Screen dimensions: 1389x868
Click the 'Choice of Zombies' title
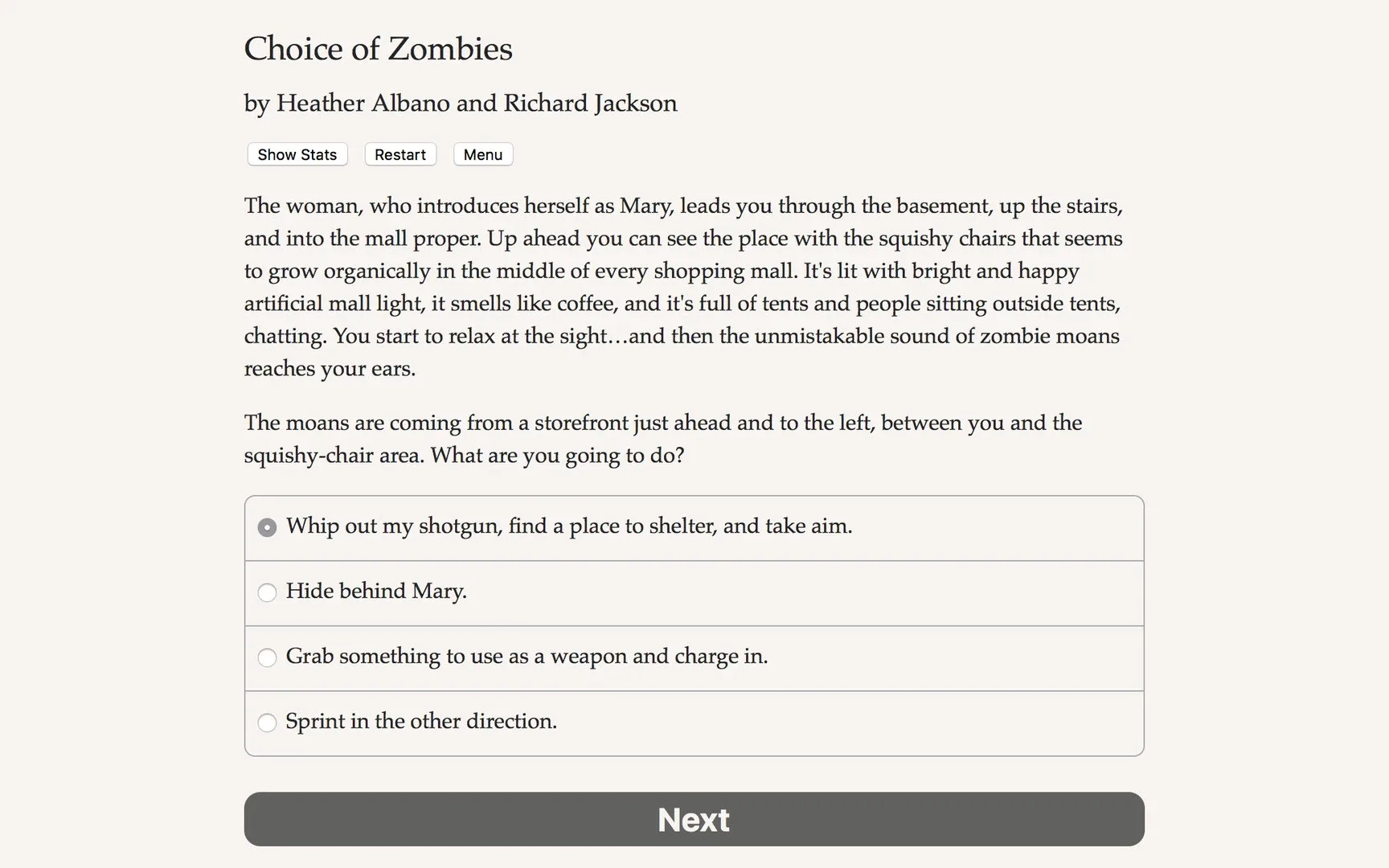[x=378, y=49]
